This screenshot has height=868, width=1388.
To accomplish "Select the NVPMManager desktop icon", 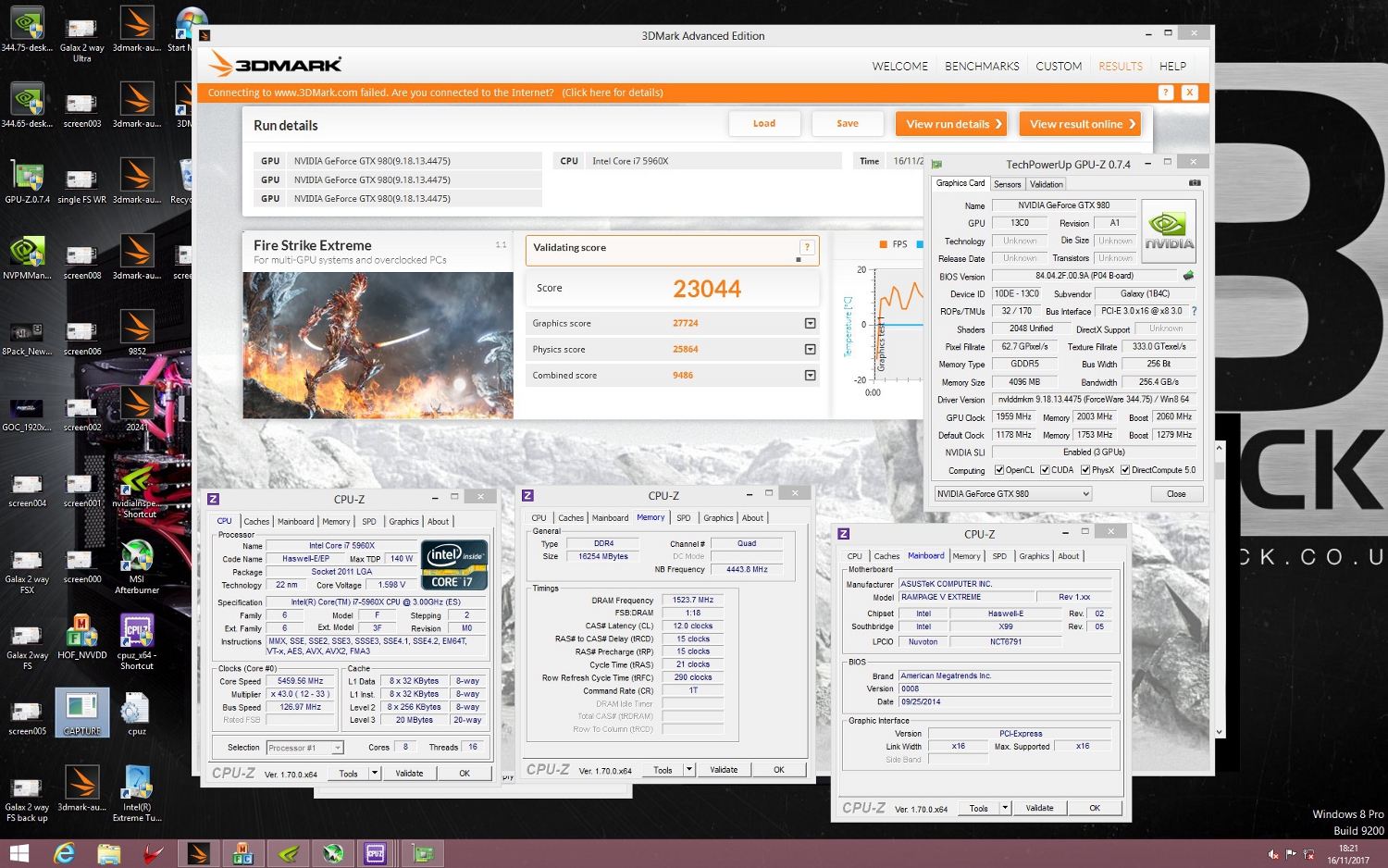I will [27, 258].
